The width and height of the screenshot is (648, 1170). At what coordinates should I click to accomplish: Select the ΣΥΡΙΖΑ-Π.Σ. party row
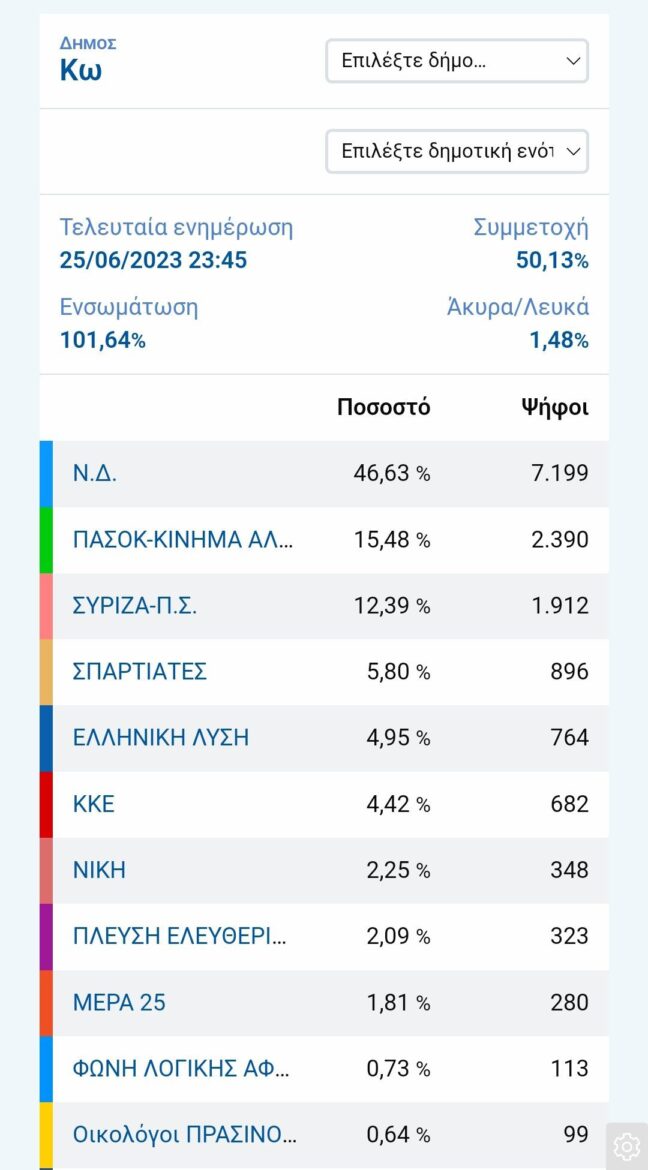pyautogui.click(x=135, y=606)
